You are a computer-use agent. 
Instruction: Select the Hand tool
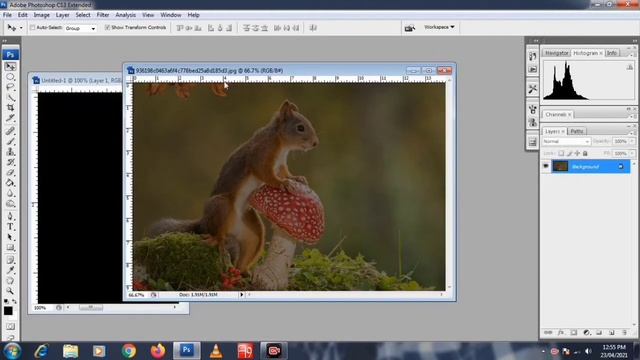point(10,281)
